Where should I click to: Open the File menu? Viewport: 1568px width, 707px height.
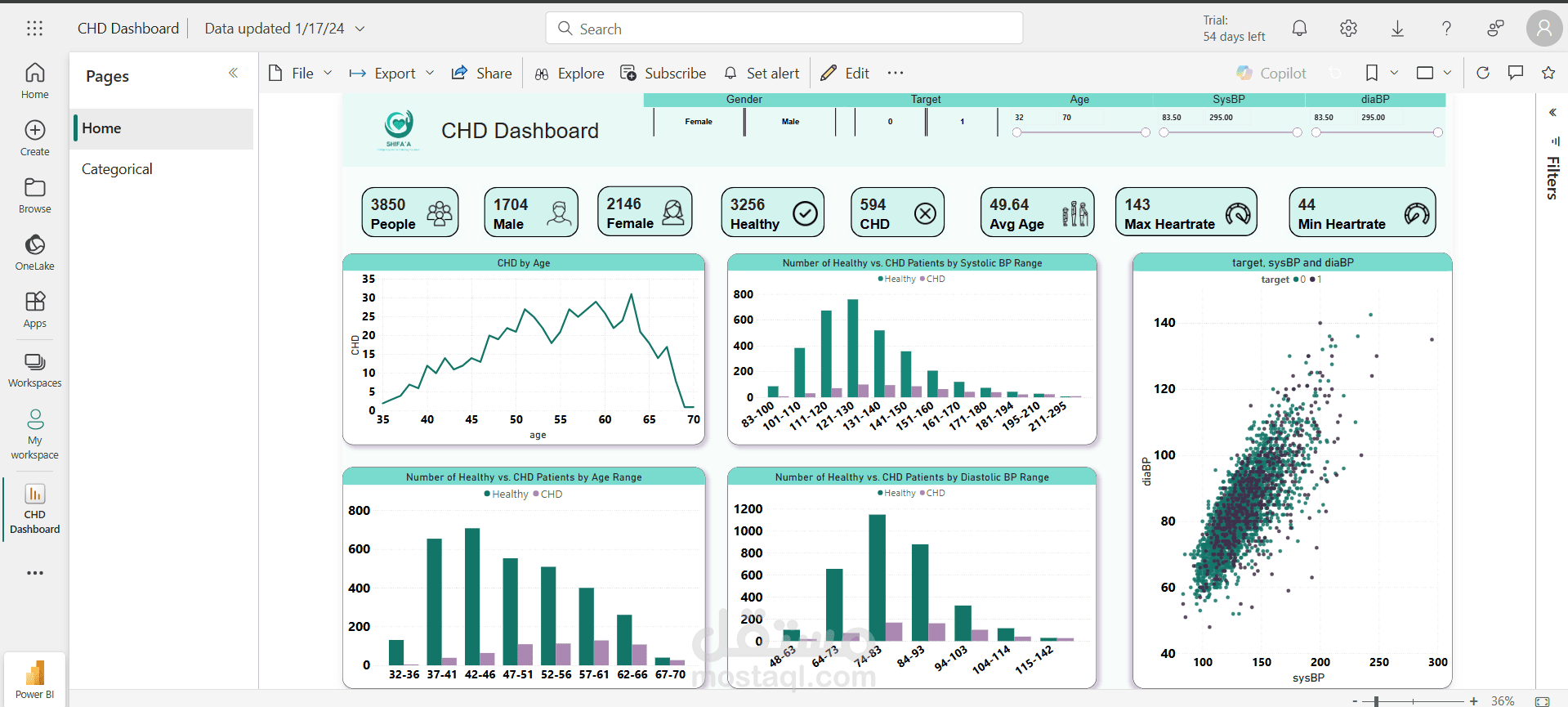pos(300,73)
